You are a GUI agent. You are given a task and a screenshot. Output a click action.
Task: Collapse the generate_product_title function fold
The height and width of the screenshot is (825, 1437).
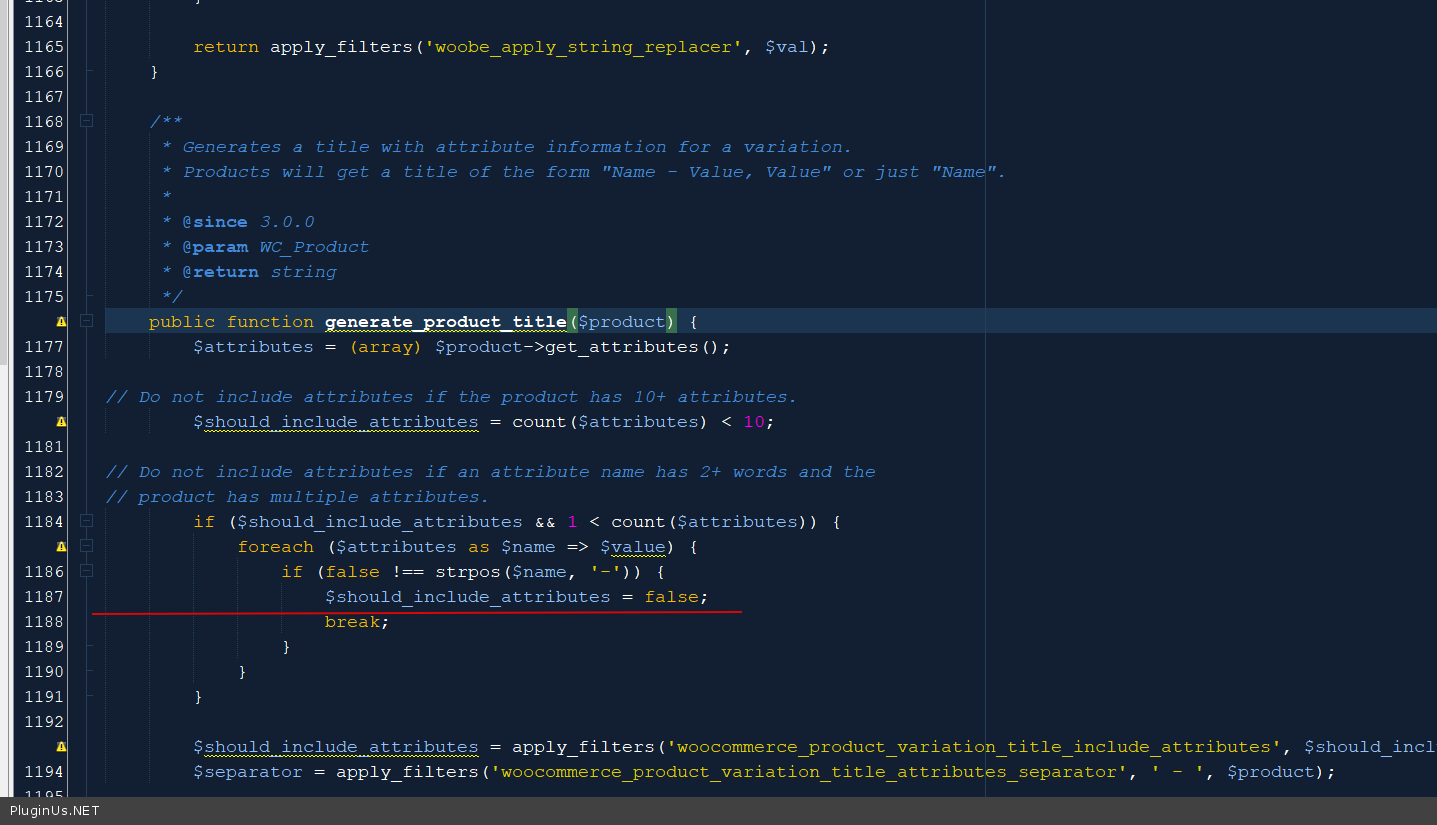tap(87, 321)
